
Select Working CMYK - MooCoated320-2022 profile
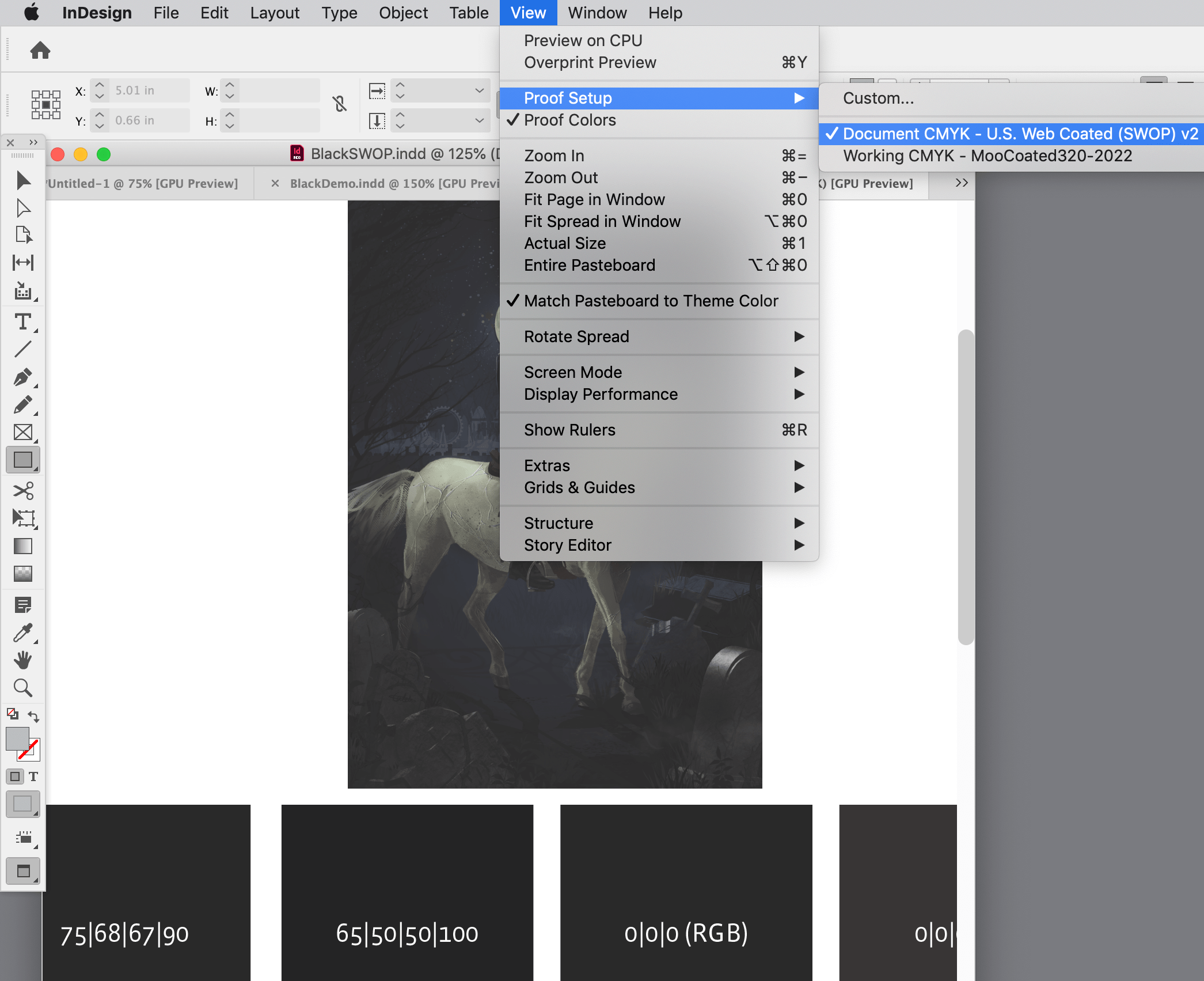987,155
